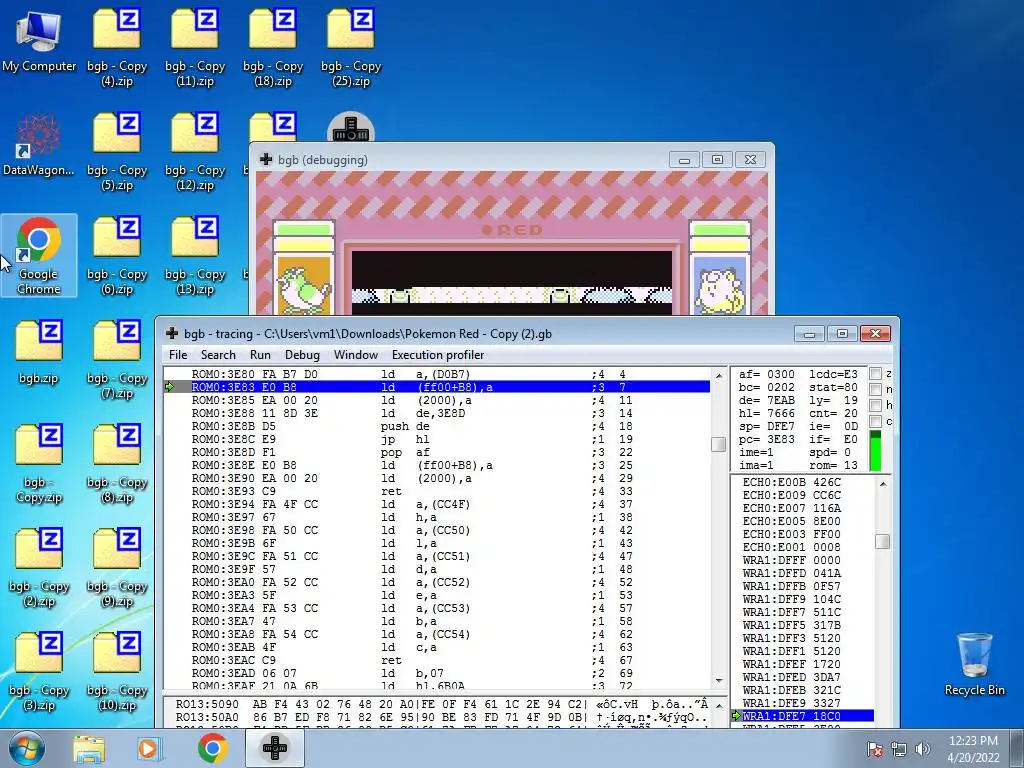Image resolution: width=1024 pixels, height=768 pixels.
Task: Select stack entry ECHO:E00B 426C
Action: pyautogui.click(x=803, y=482)
